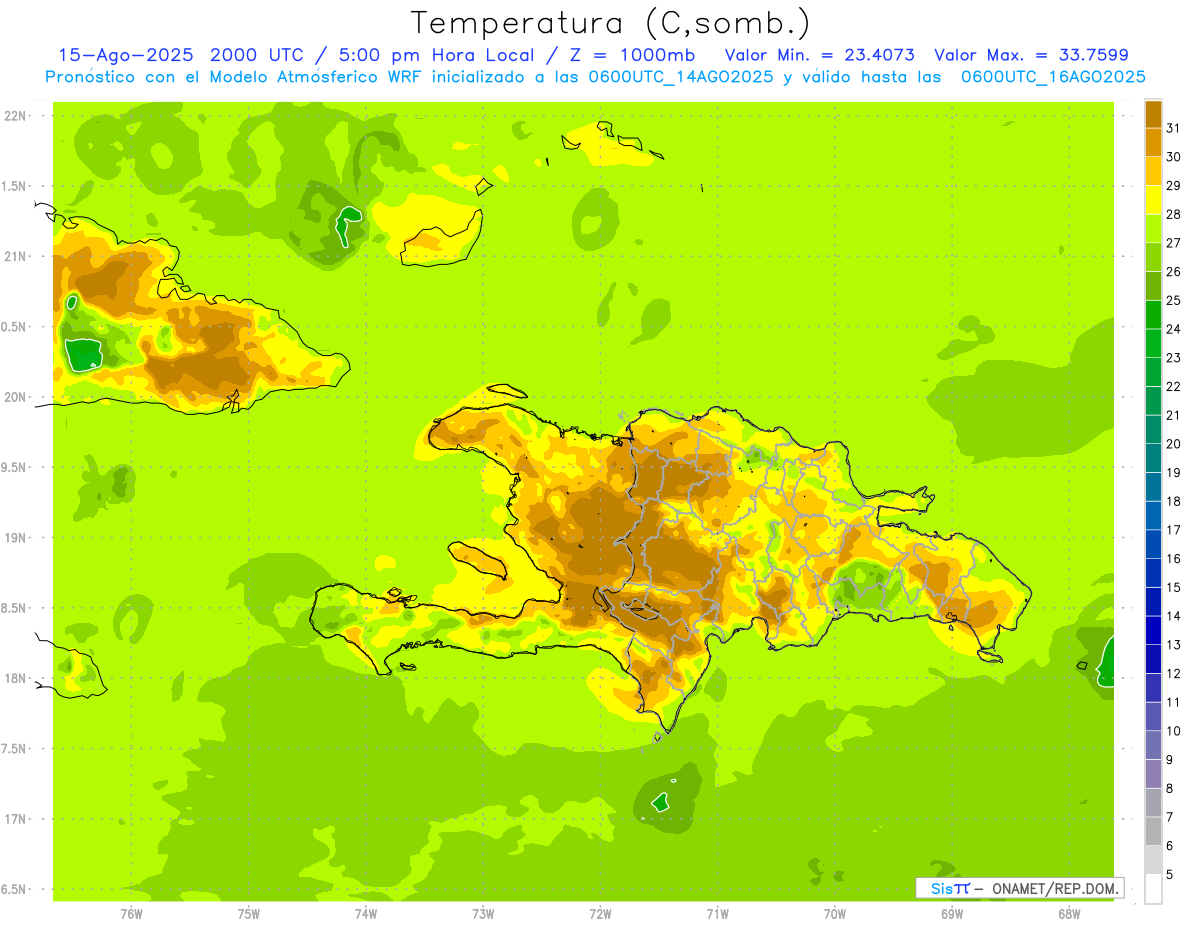Click the '71W' longitude label
The height and width of the screenshot is (927, 1200).
(717, 914)
